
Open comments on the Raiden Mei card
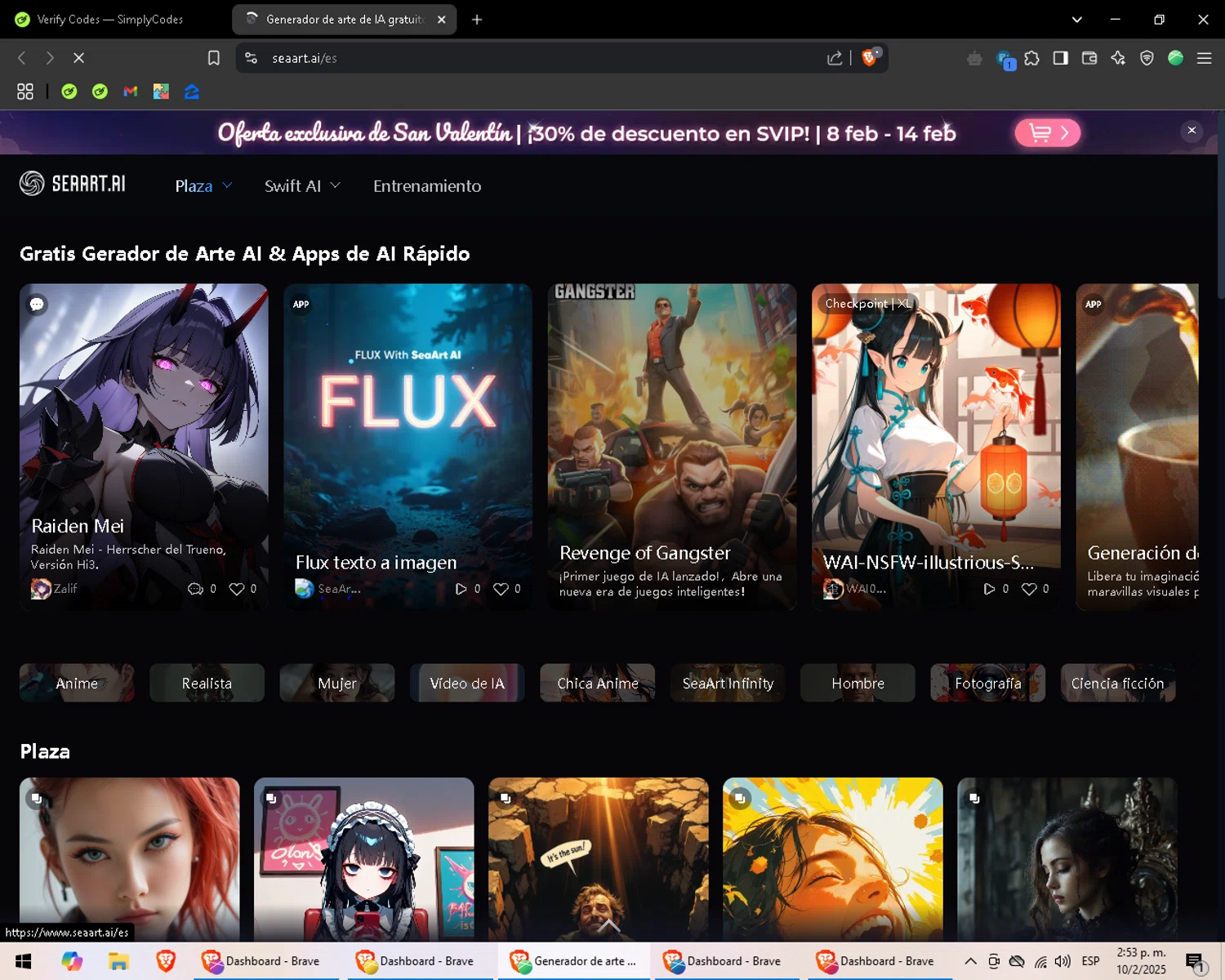195,589
